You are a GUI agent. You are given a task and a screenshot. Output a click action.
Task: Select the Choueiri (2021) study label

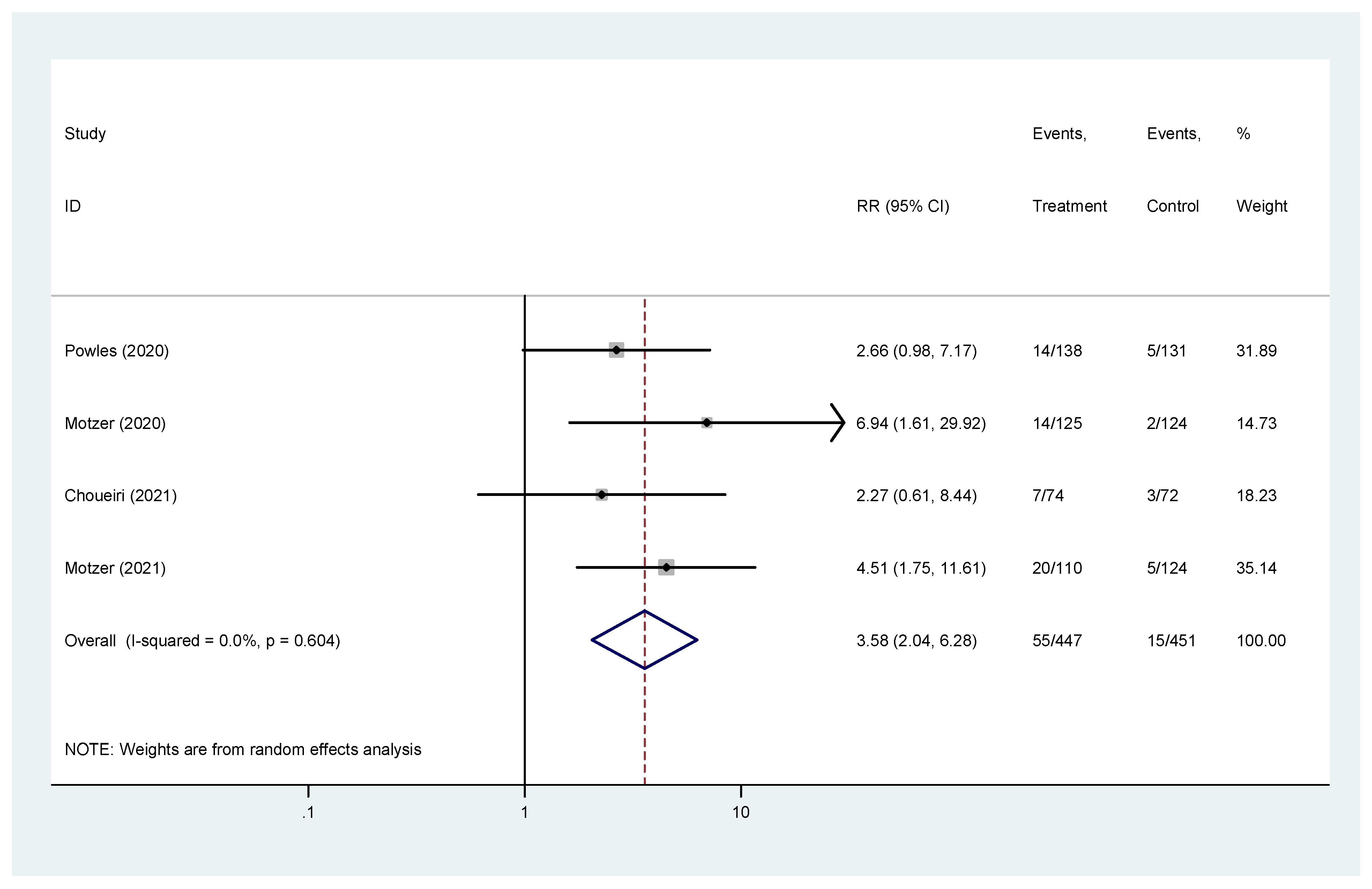(x=120, y=496)
